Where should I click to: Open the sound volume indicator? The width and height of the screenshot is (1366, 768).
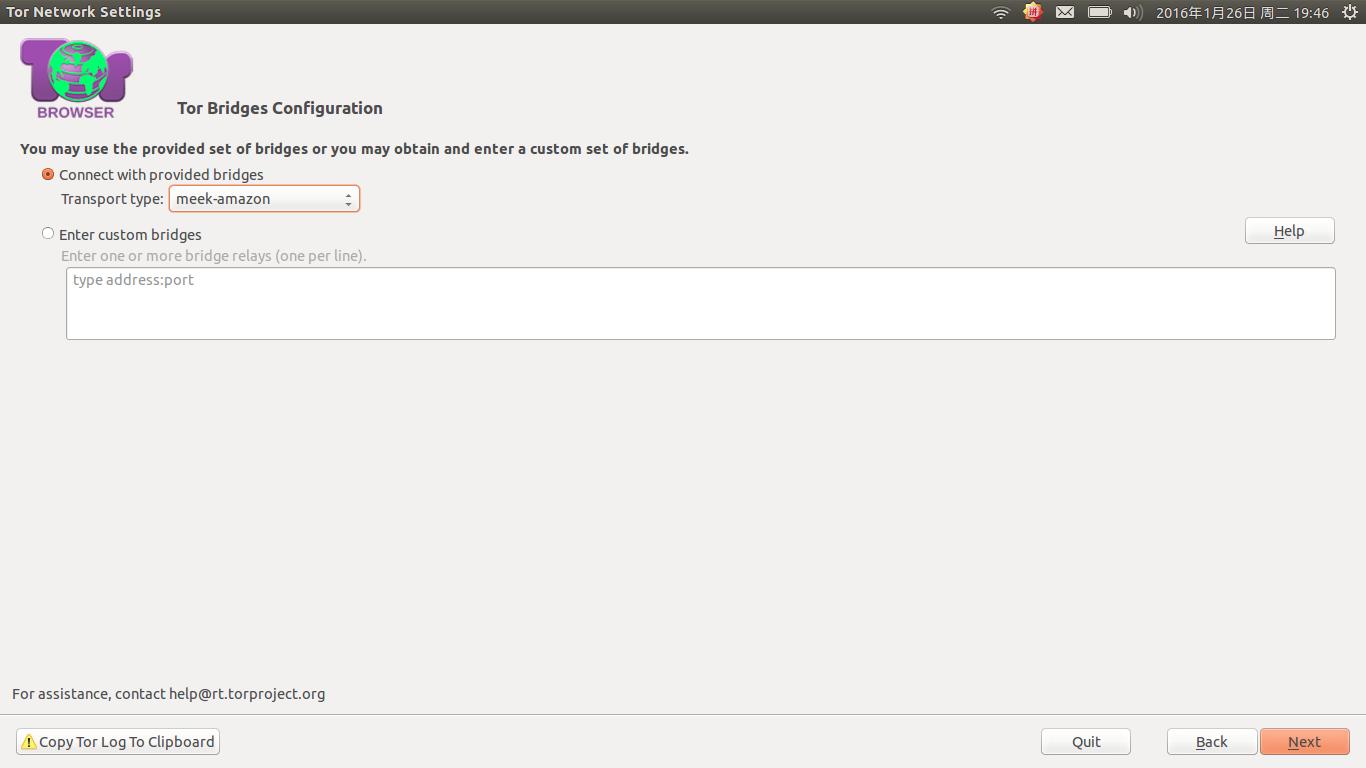coord(1132,12)
